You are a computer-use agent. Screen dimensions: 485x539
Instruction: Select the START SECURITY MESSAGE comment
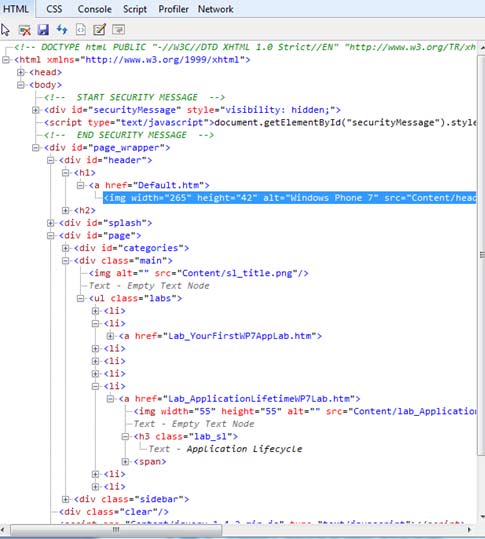134,97
